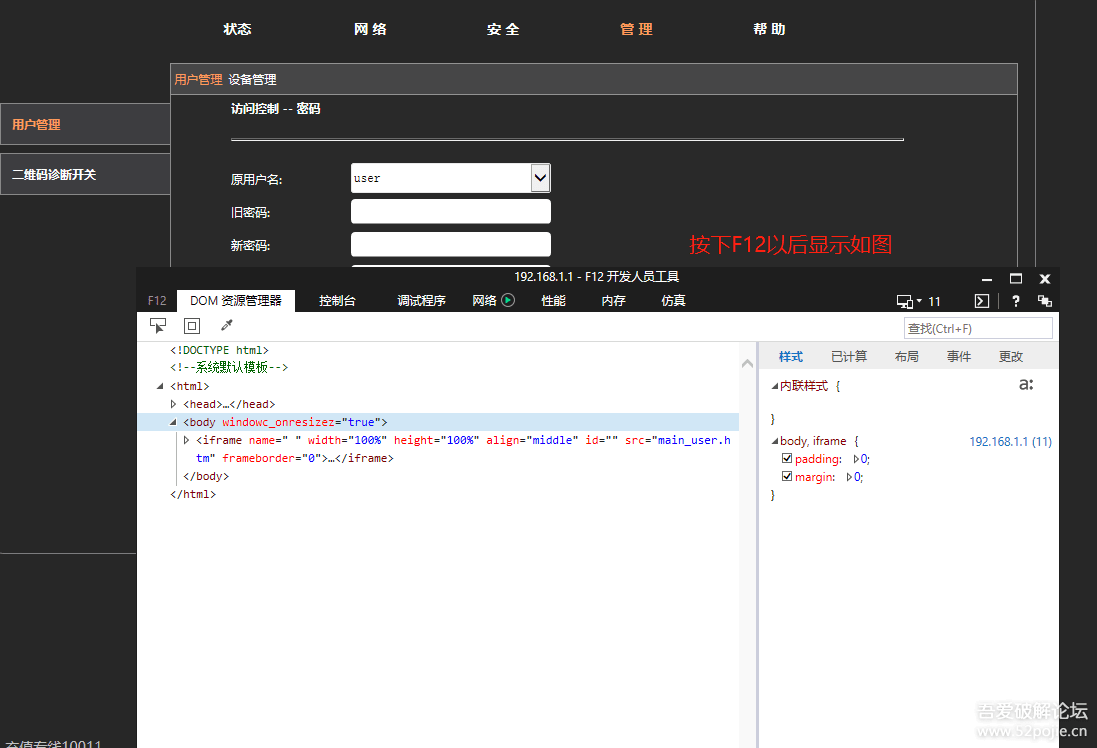Click the padding value 0
1097x748 pixels.
865,459
